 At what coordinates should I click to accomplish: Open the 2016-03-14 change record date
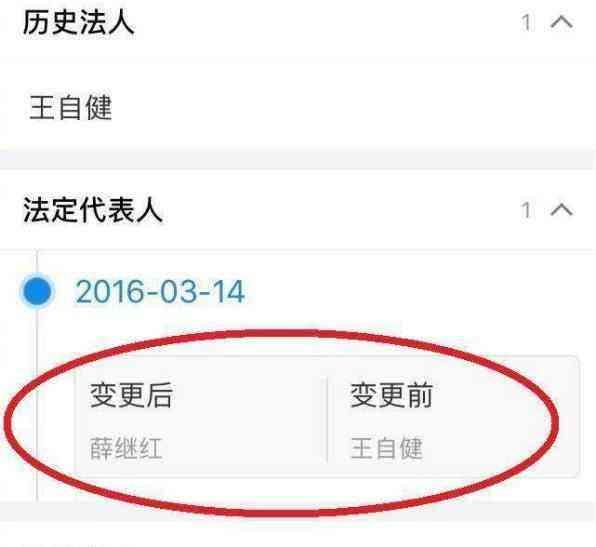coord(160,292)
